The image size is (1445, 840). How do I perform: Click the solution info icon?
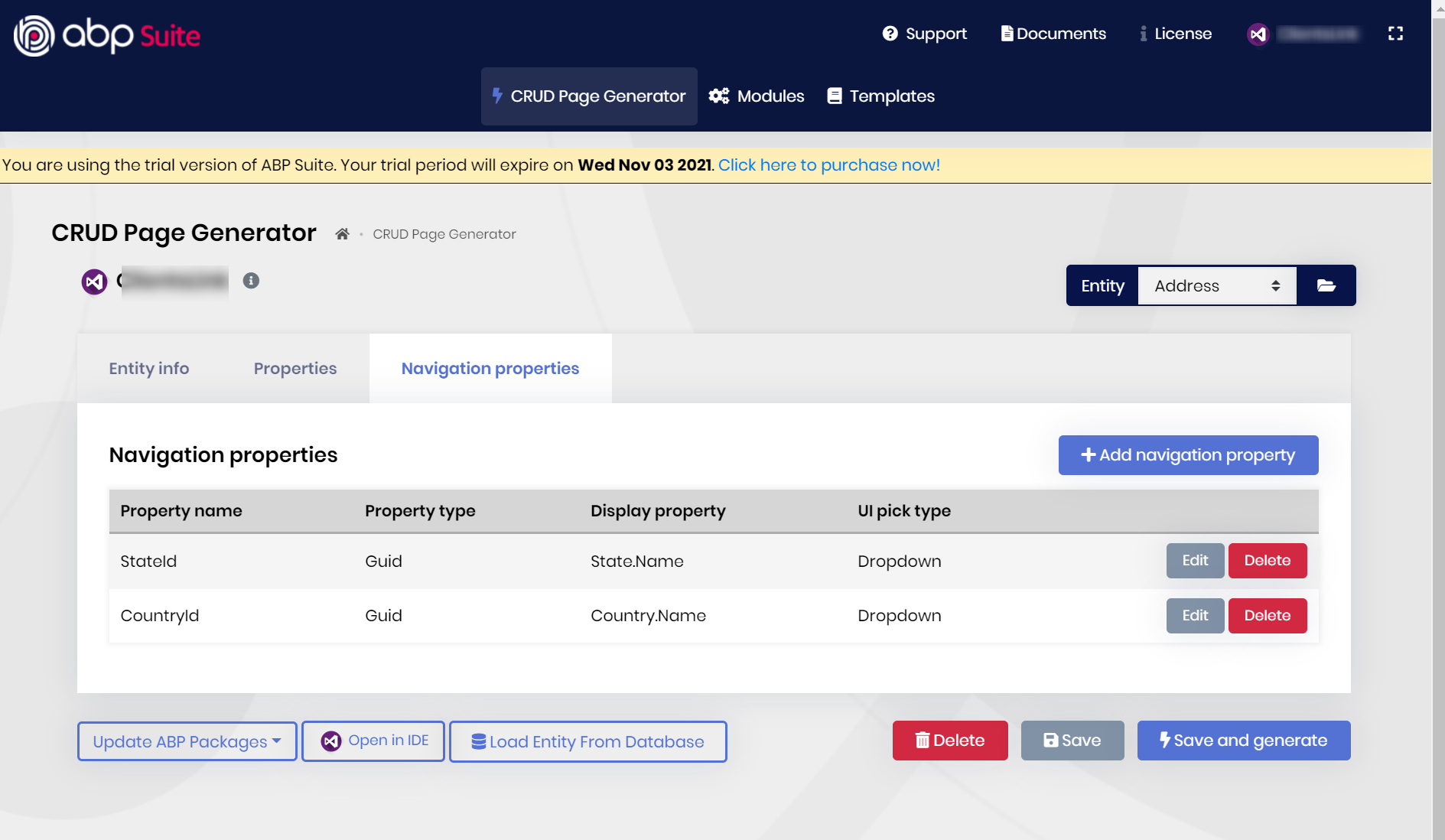[x=251, y=281]
